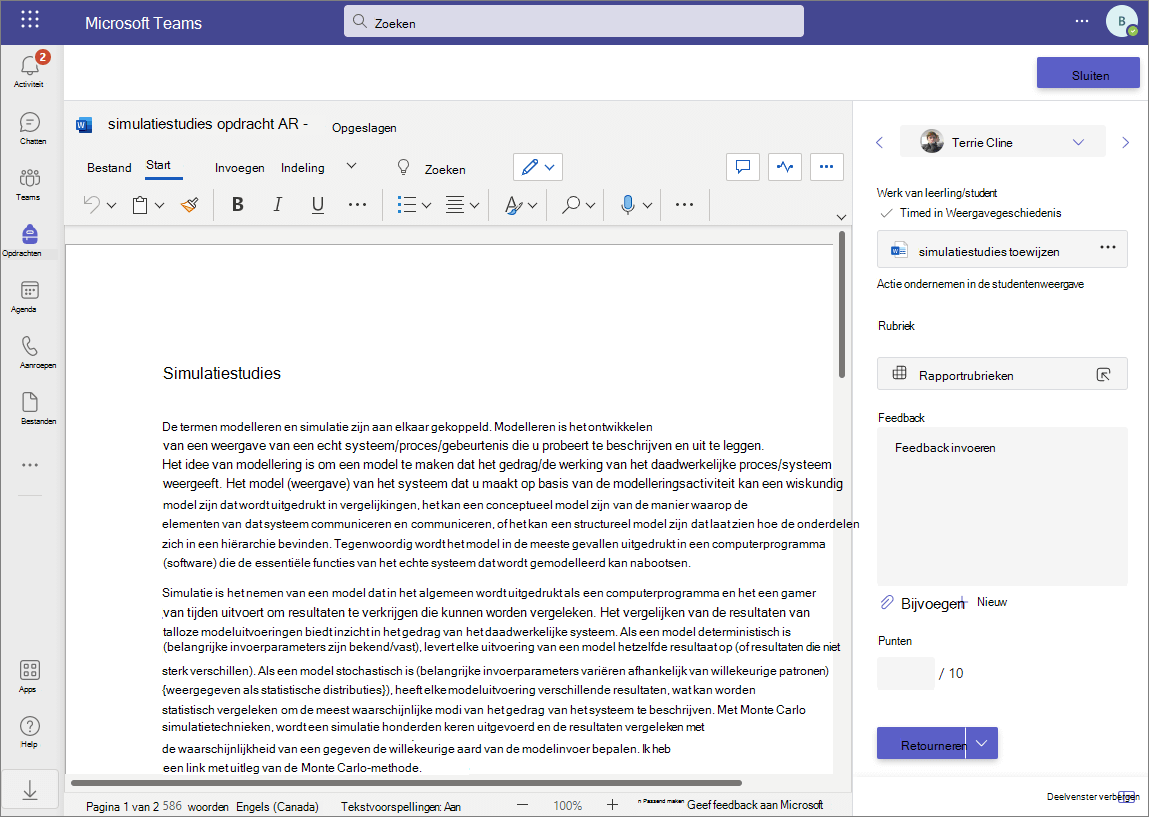Click the Feedback invoeren text box
Image resolution: width=1149 pixels, height=817 pixels.
pyautogui.click(x=1002, y=506)
